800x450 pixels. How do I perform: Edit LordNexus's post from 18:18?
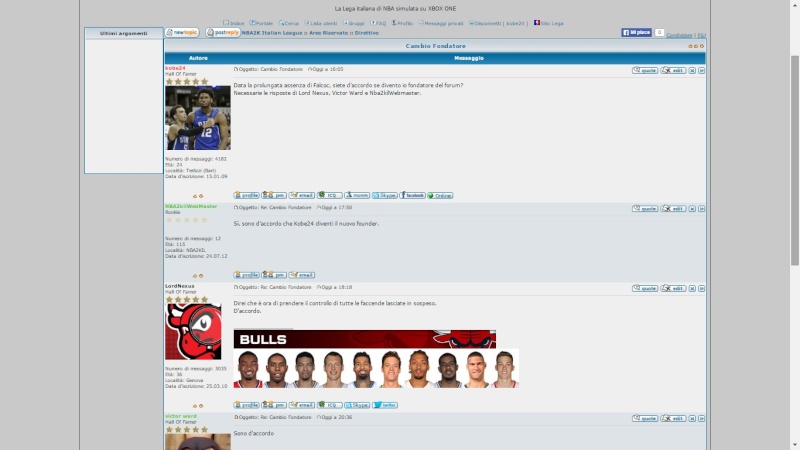(x=673, y=288)
